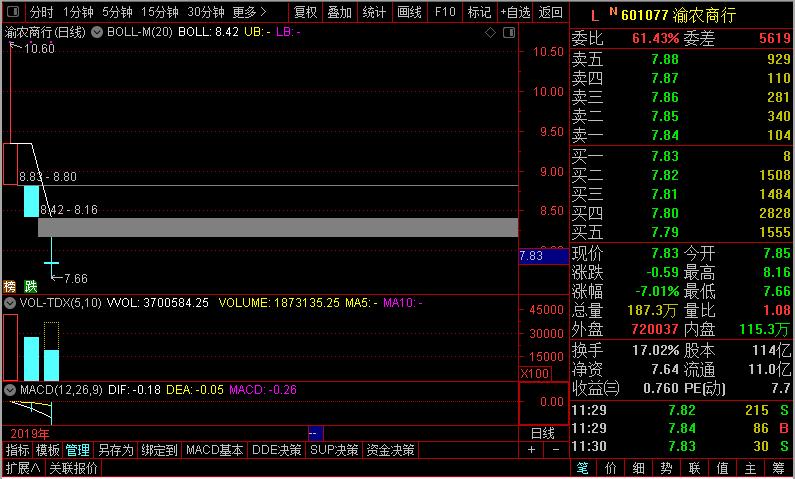Open BOLL-M indicator dropdown arrow
The width and height of the screenshot is (795, 479).
tap(97, 33)
